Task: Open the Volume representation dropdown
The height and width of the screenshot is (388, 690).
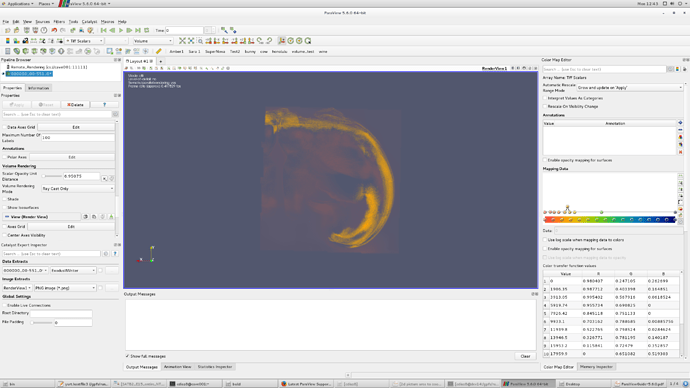Action: point(153,41)
